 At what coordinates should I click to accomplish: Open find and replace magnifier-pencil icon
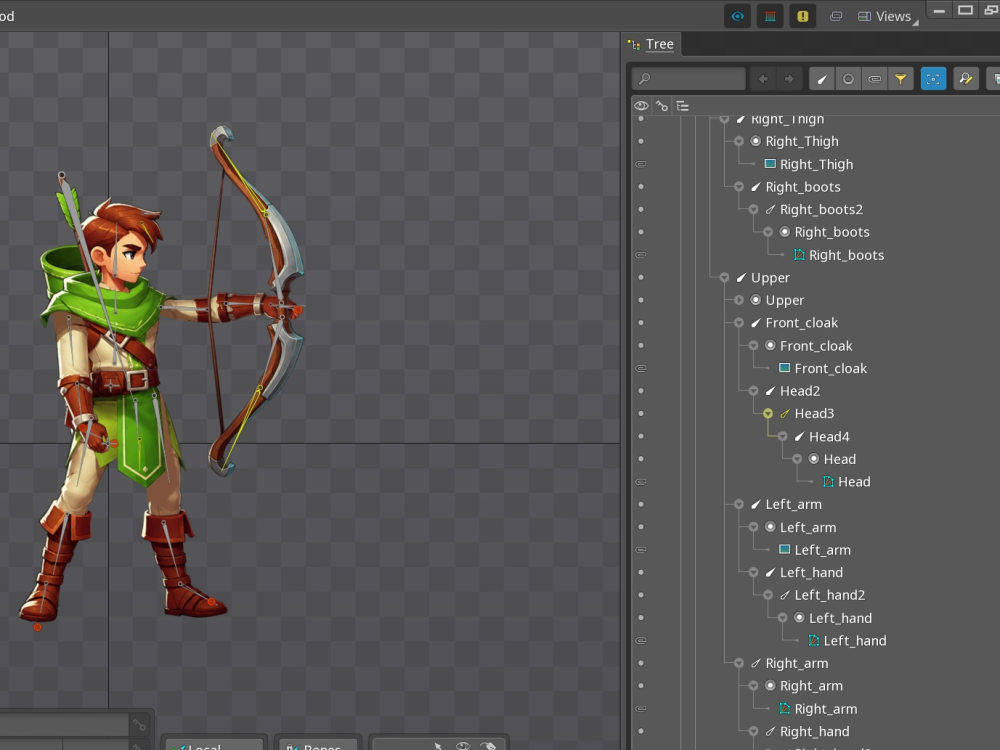(966, 79)
